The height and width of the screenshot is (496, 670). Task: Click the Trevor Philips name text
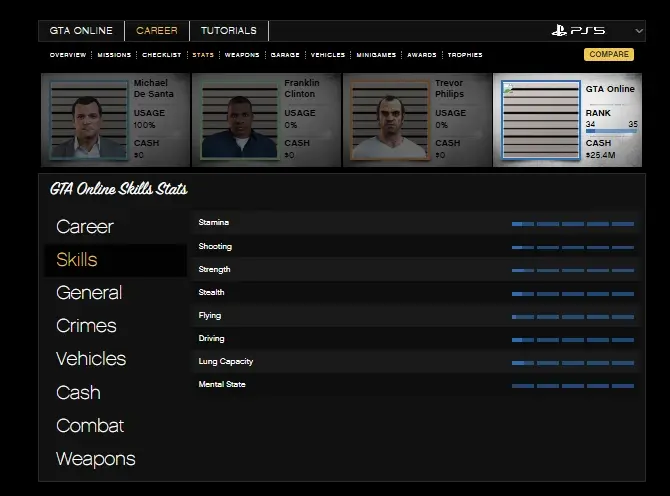coord(449,88)
